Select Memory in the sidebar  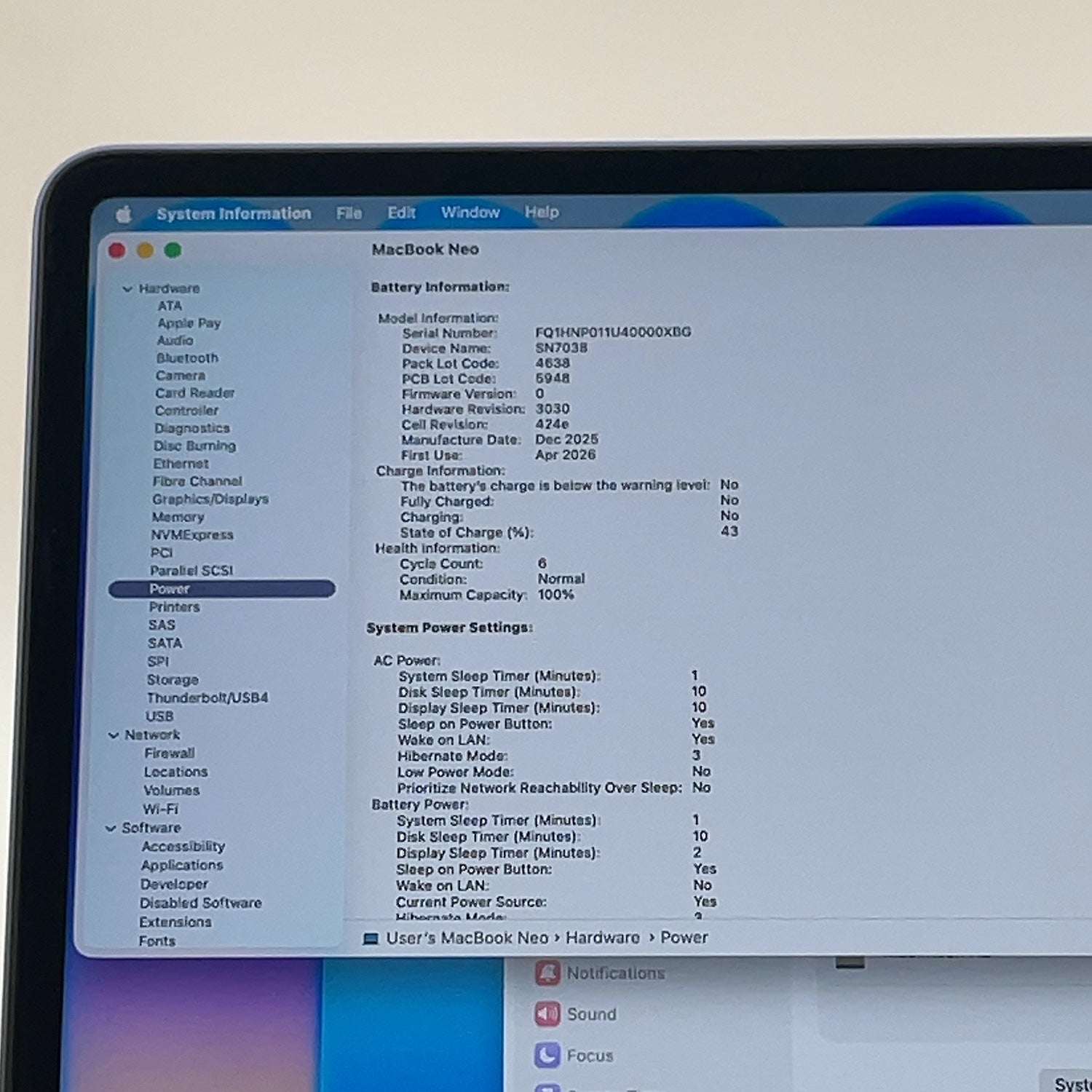pyautogui.click(x=178, y=517)
